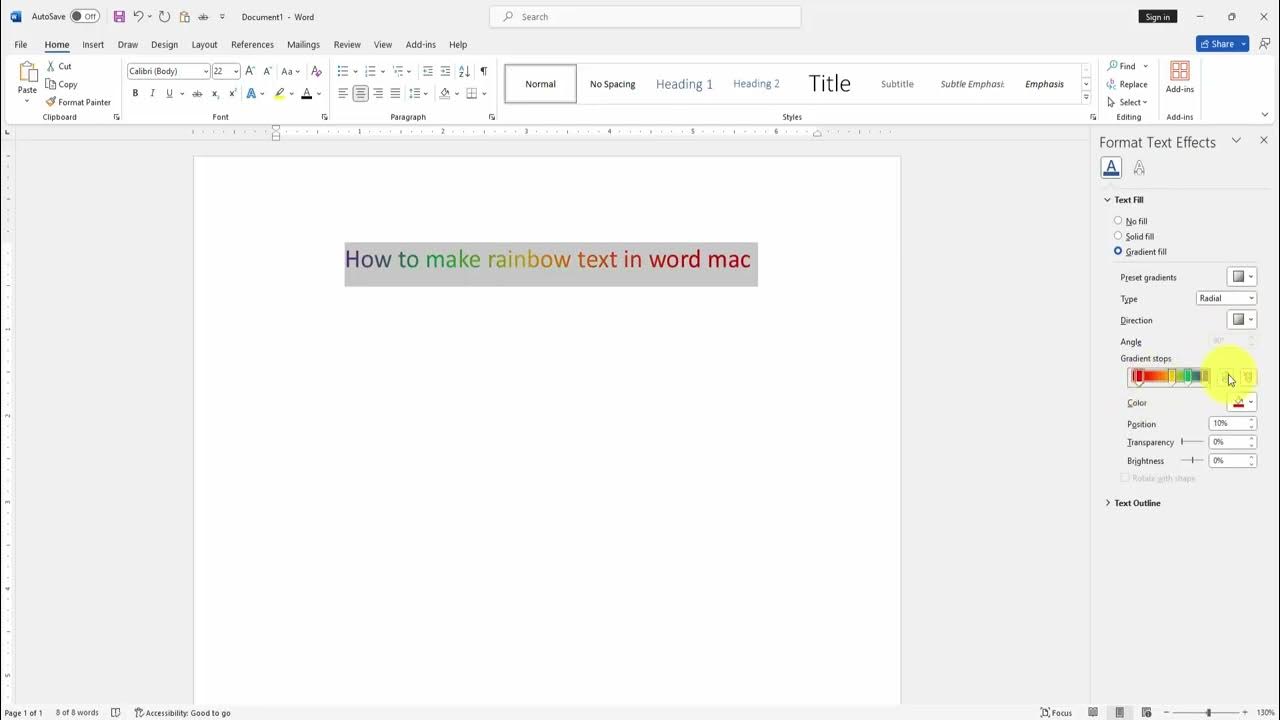Decrease font size with shrink button
The height and width of the screenshot is (720, 1280).
pos(267,71)
